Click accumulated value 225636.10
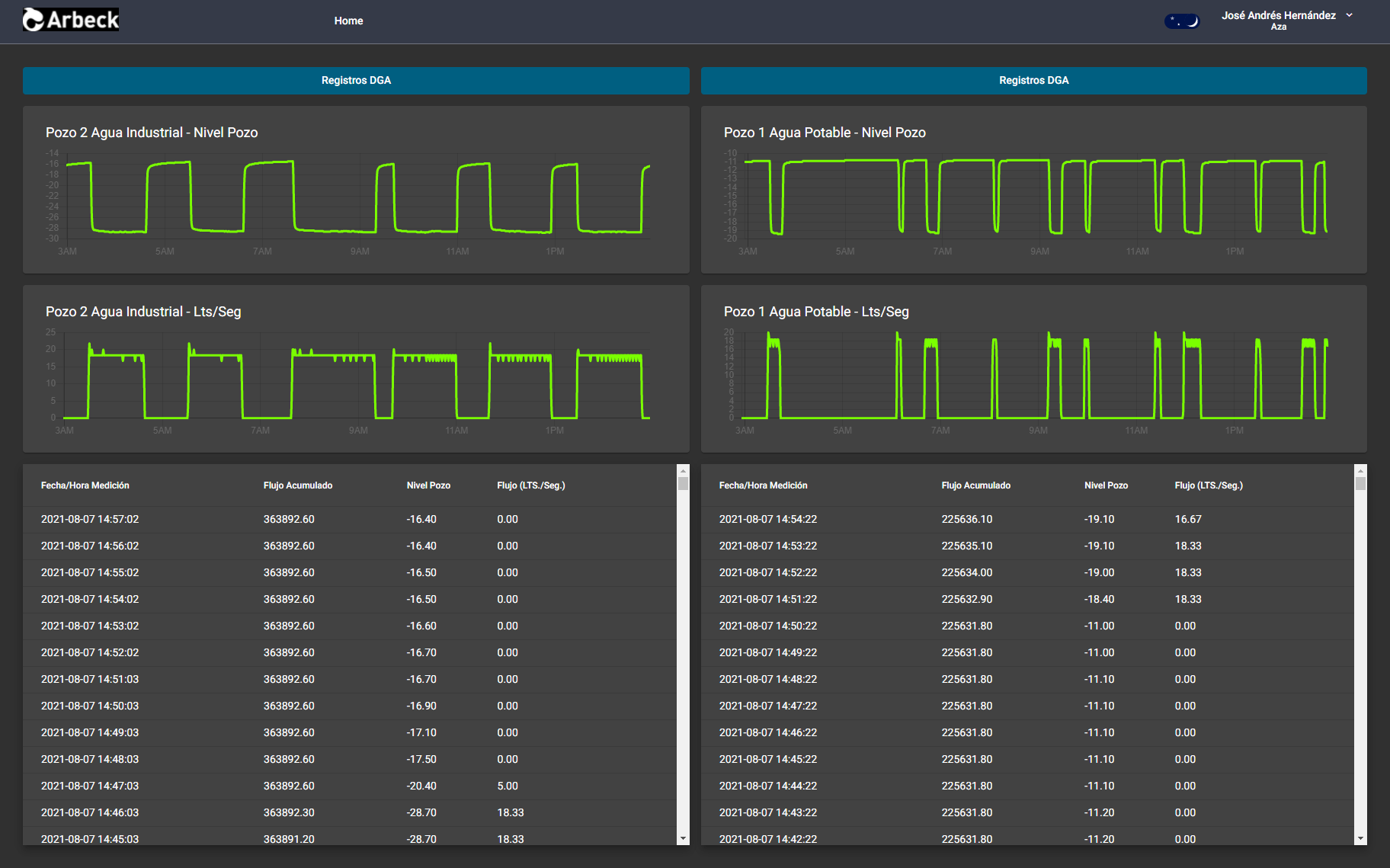The width and height of the screenshot is (1390, 868). pos(967,519)
